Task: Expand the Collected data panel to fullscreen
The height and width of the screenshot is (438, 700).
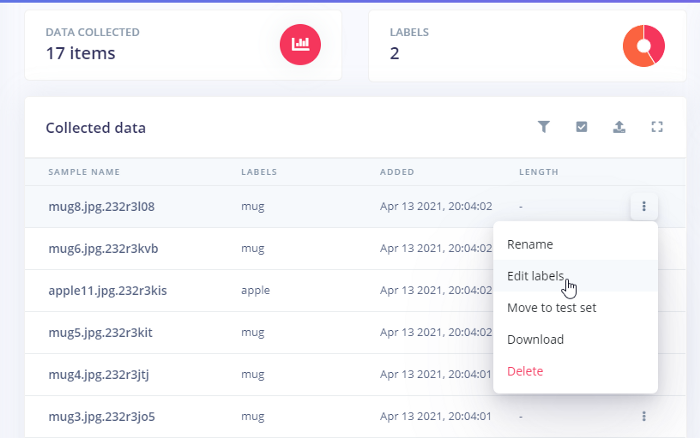Action: (657, 127)
